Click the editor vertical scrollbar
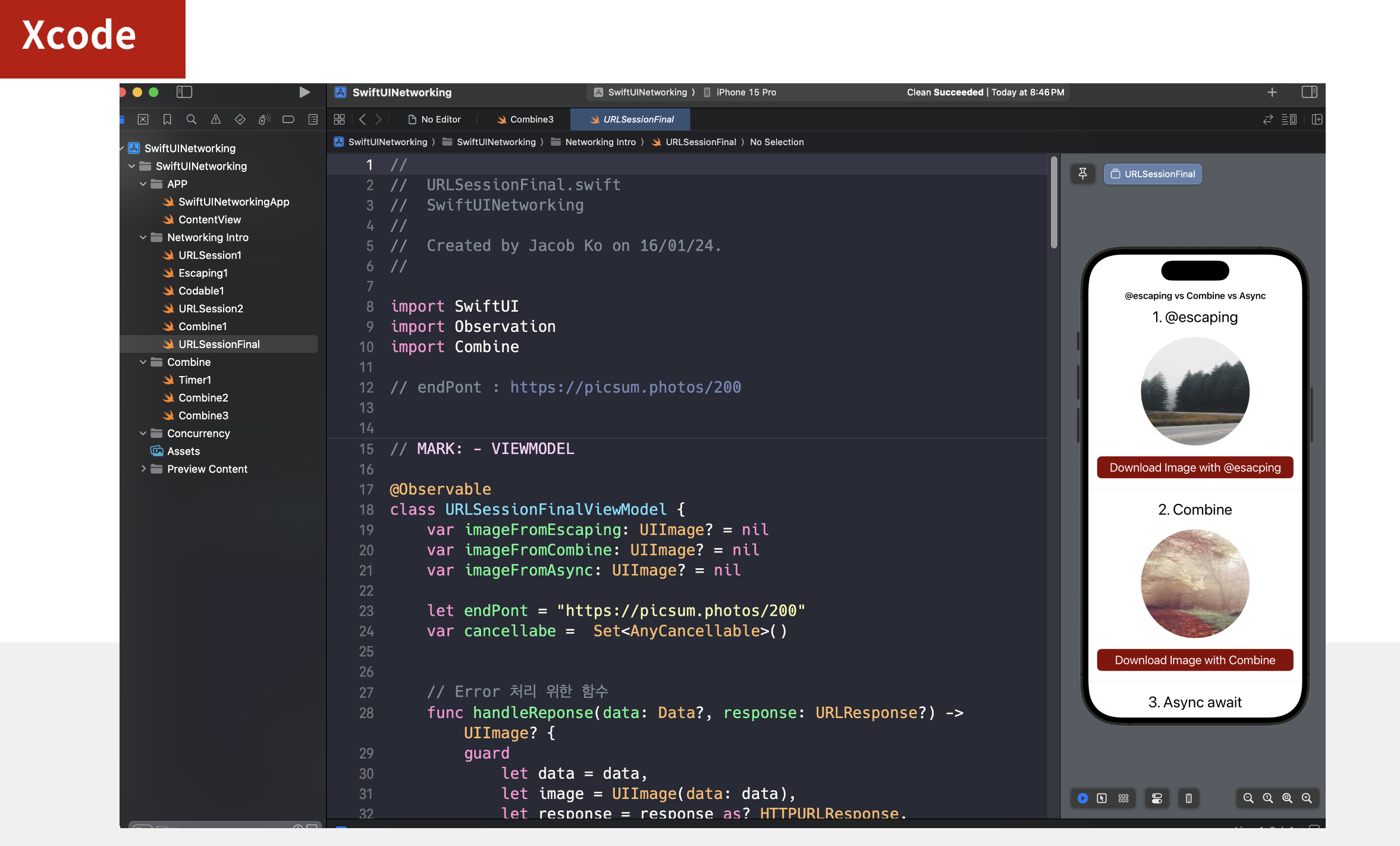 1054,203
